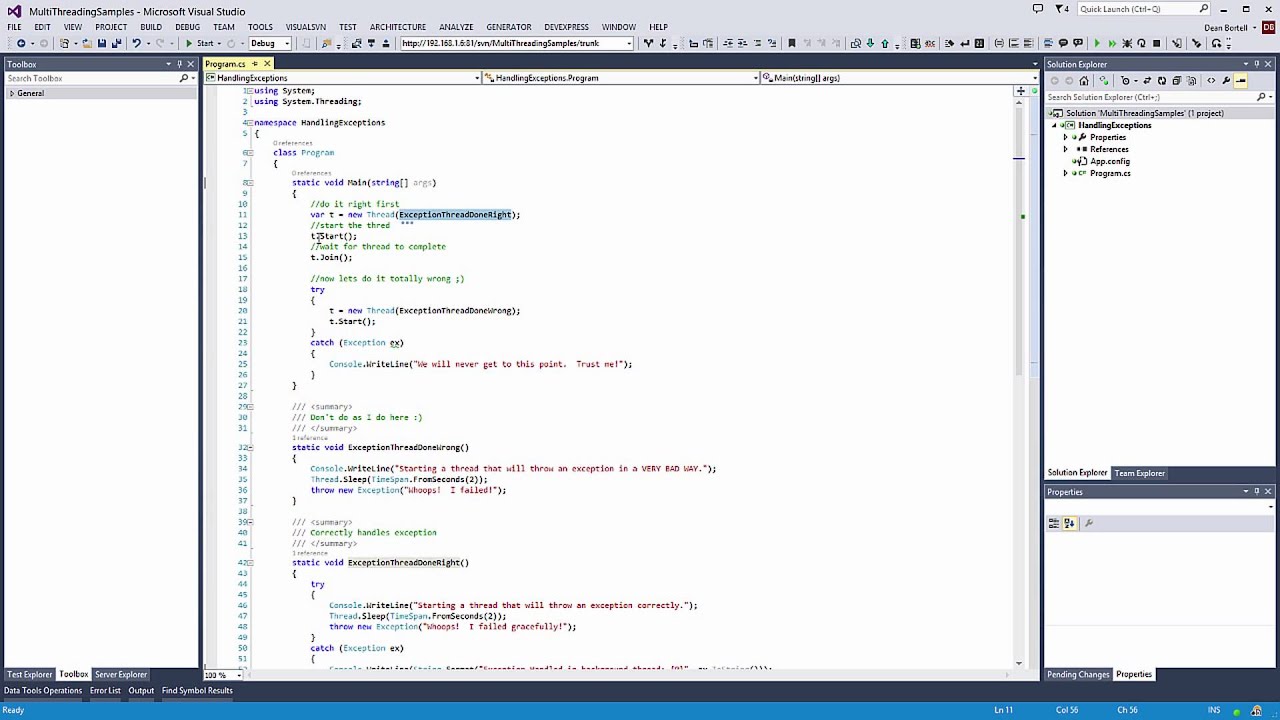
Task: Open the FILE menu
Action: (14, 27)
